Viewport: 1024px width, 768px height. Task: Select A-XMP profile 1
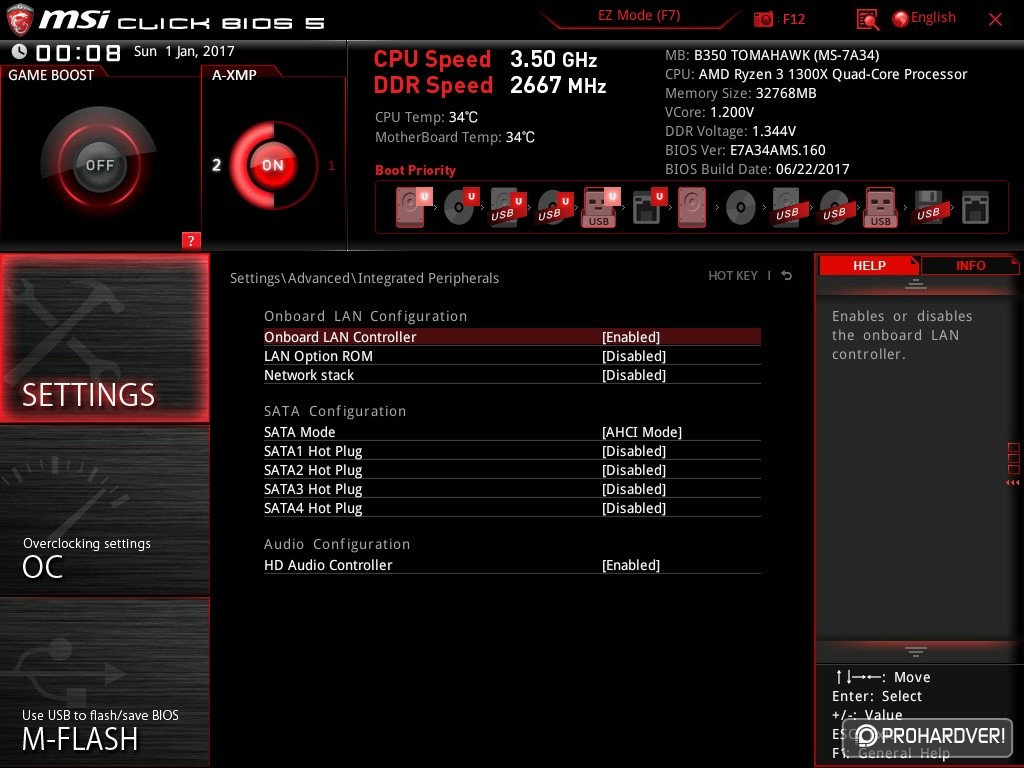click(x=331, y=165)
